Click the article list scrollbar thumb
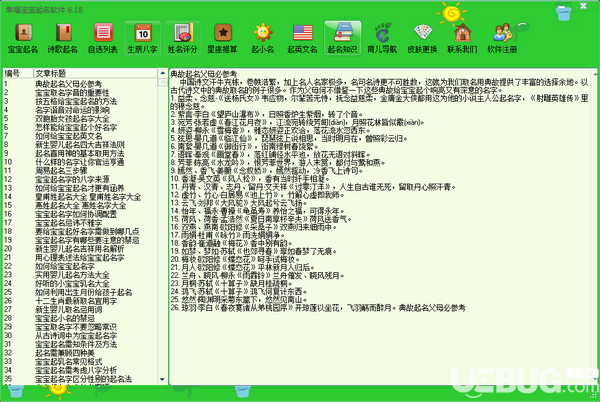600x402 pixels. tap(163, 82)
